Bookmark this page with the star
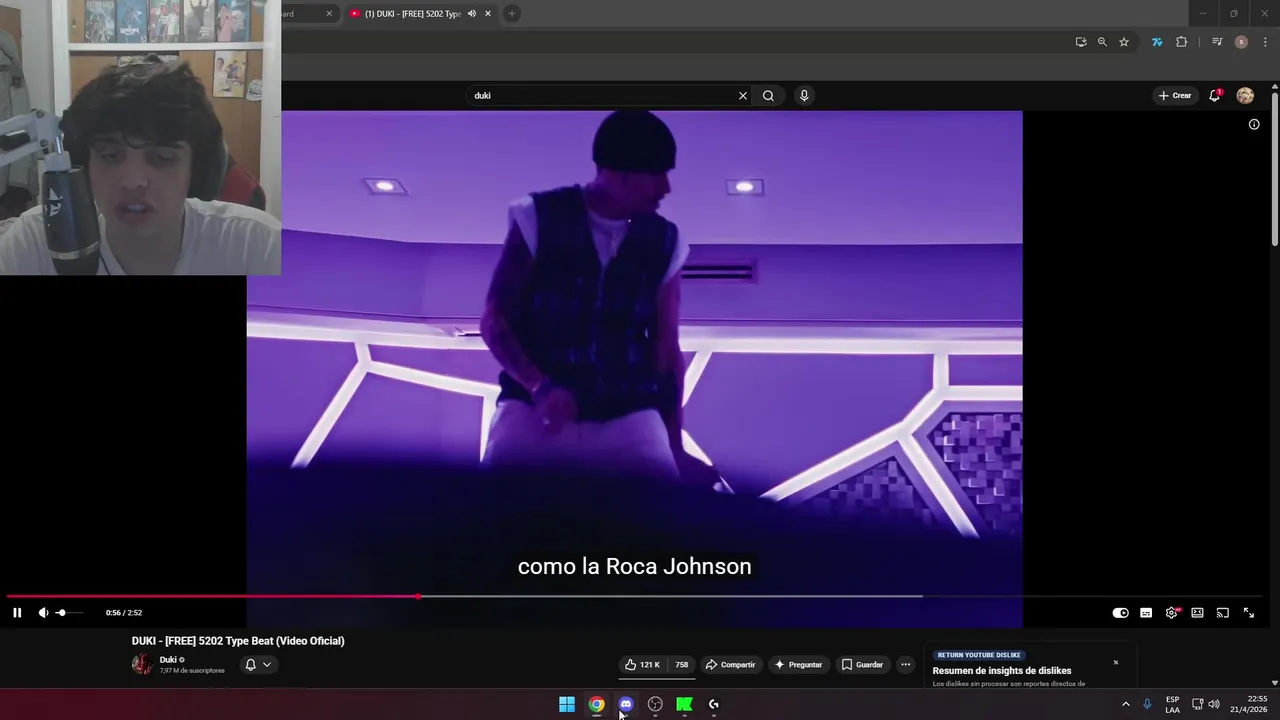This screenshot has width=1280, height=720. click(1124, 42)
